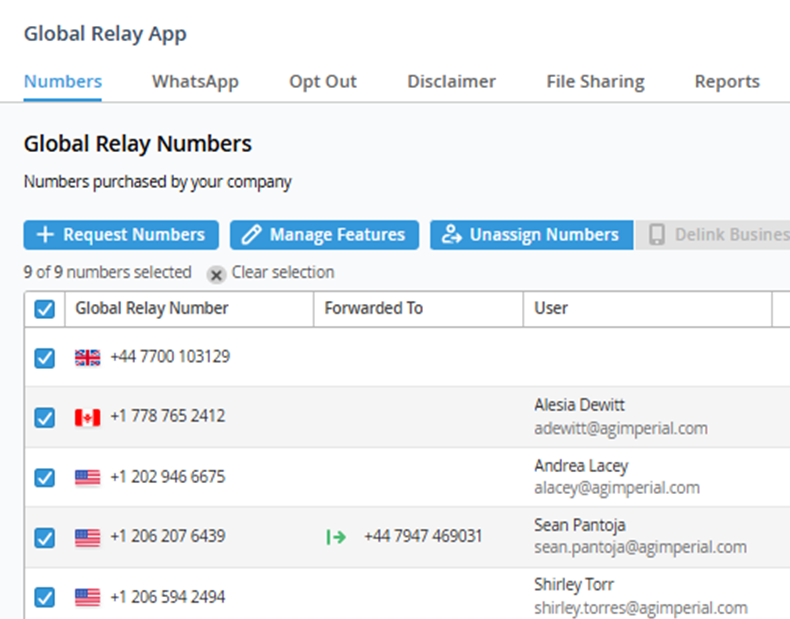The image size is (790, 619).
Task: Click the user name Andrea Lacey
Action: pos(581,466)
